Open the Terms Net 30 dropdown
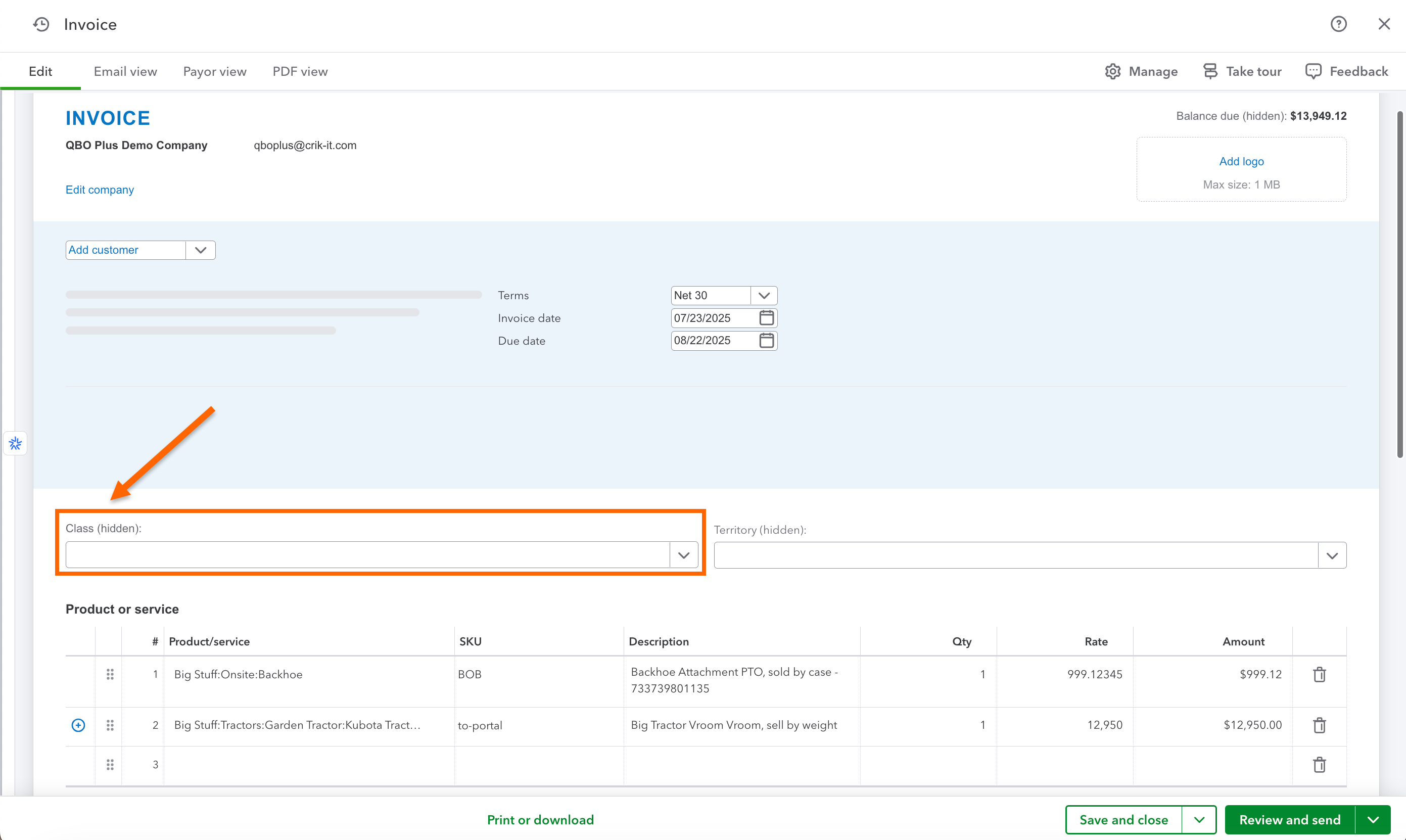 pyautogui.click(x=764, y=296)
